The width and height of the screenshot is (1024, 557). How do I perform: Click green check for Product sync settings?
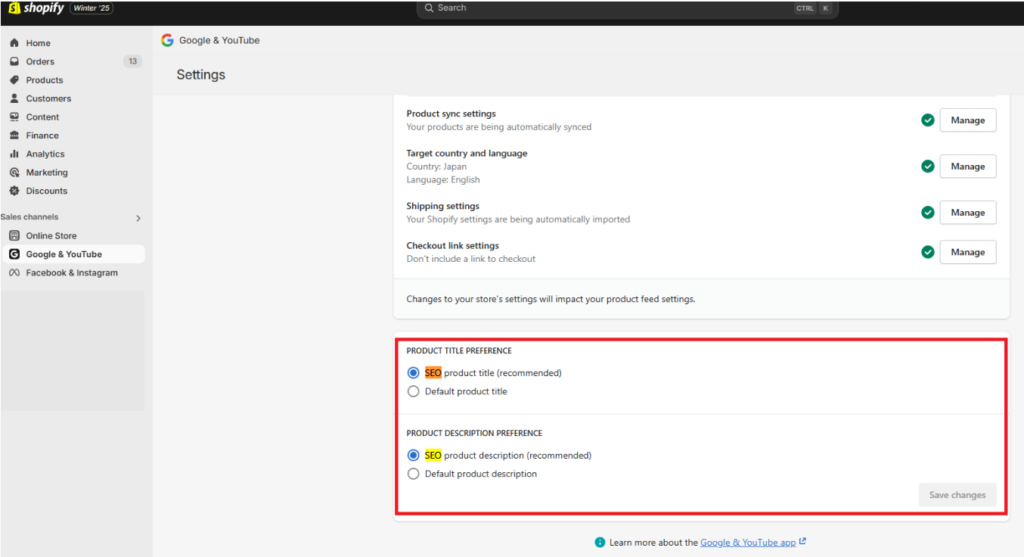click(927, 120)
